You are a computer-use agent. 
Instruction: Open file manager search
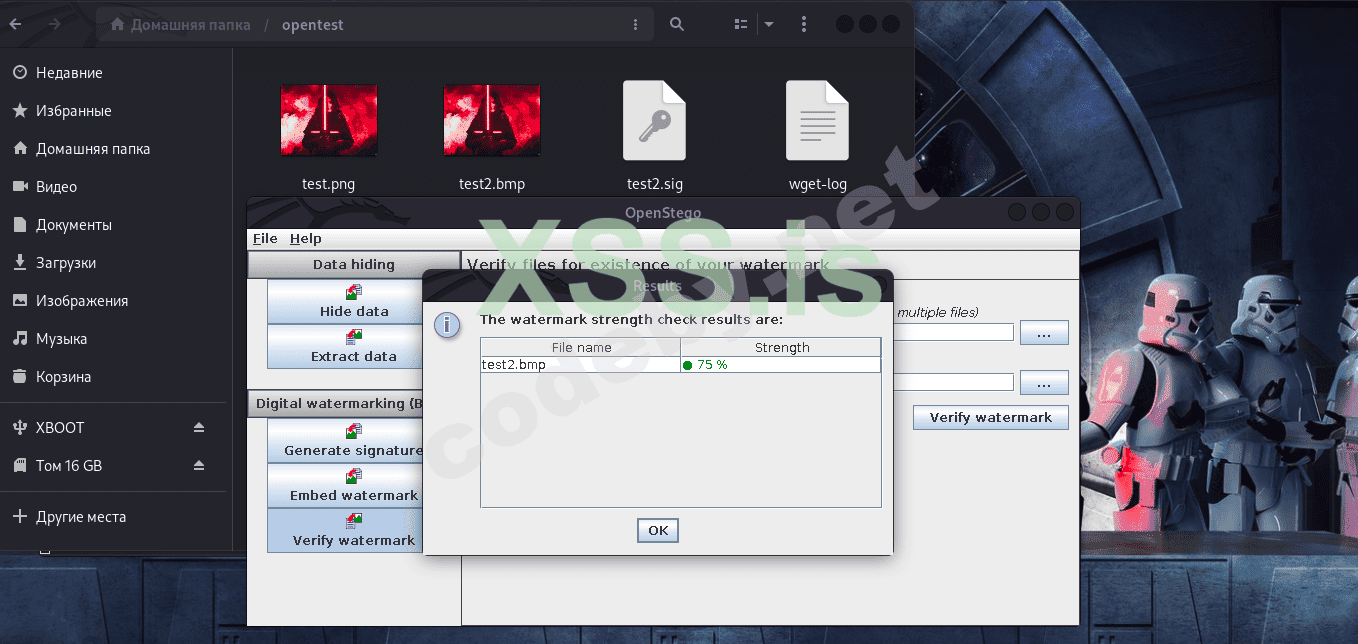[677, 24]
